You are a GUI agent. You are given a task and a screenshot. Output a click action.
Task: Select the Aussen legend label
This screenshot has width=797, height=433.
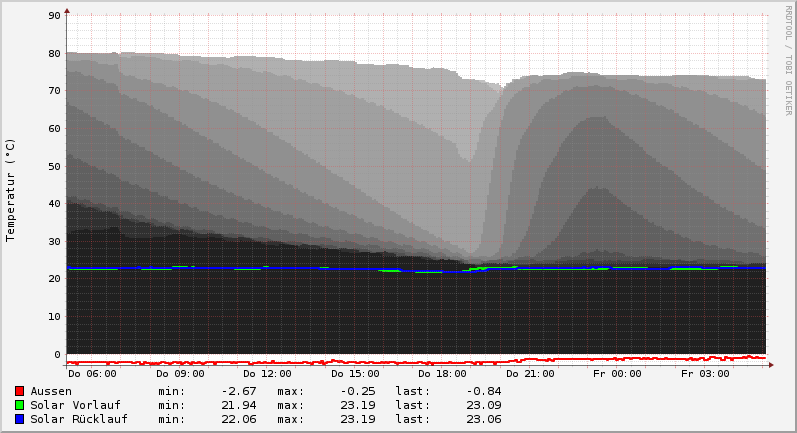click(51, 391)
